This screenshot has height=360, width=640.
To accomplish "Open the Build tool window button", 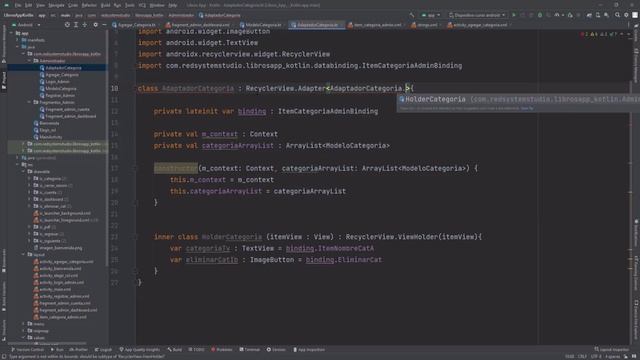I will [x=175, y=350].
